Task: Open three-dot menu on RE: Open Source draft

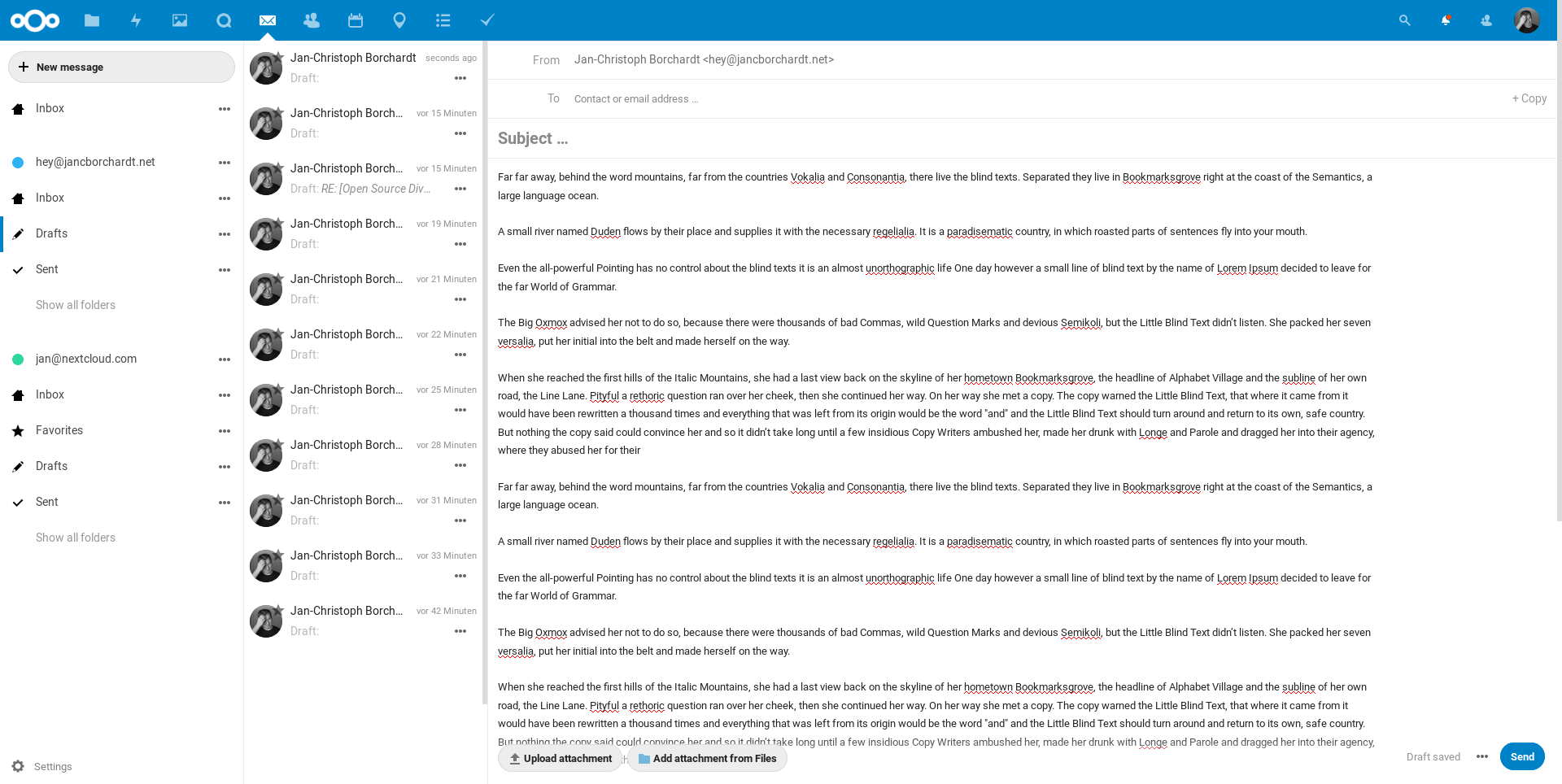Action: 460,189
